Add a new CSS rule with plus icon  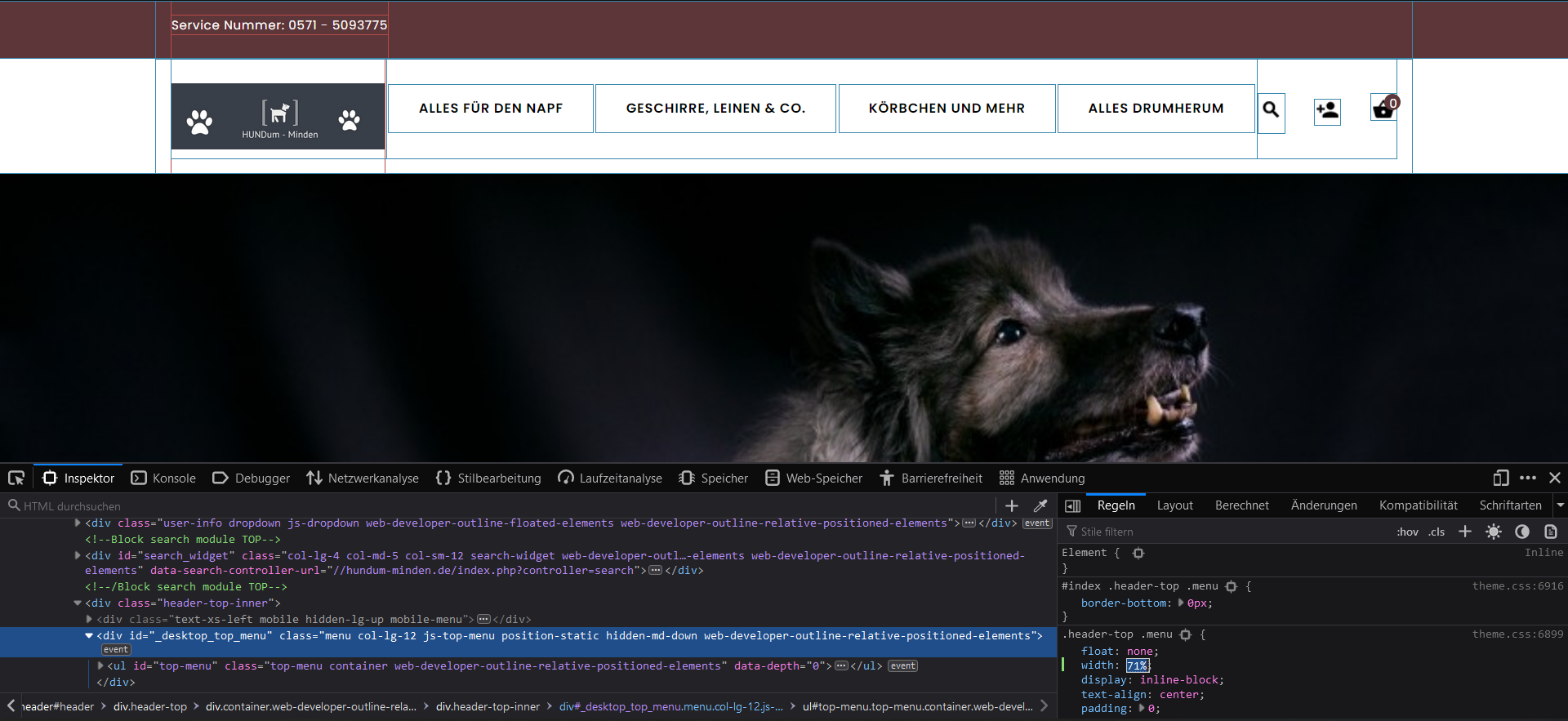[1465, 532]
